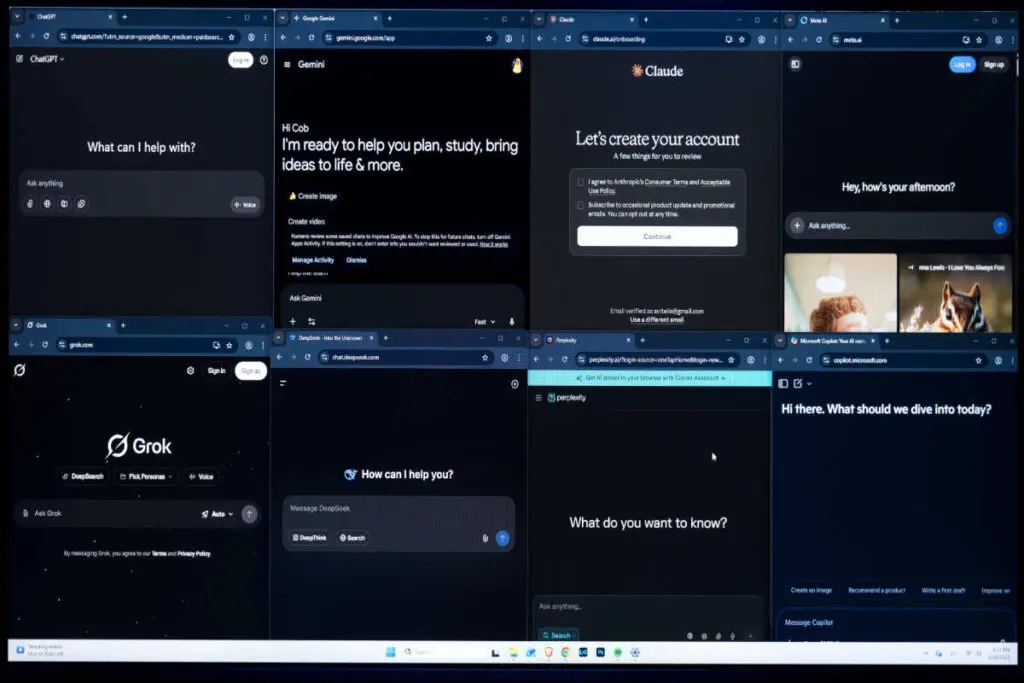The width and height of the screenshot is (1024, 683).
Task: Open the Chrome three-dot menu in Claude window
Action: (776, 40)
